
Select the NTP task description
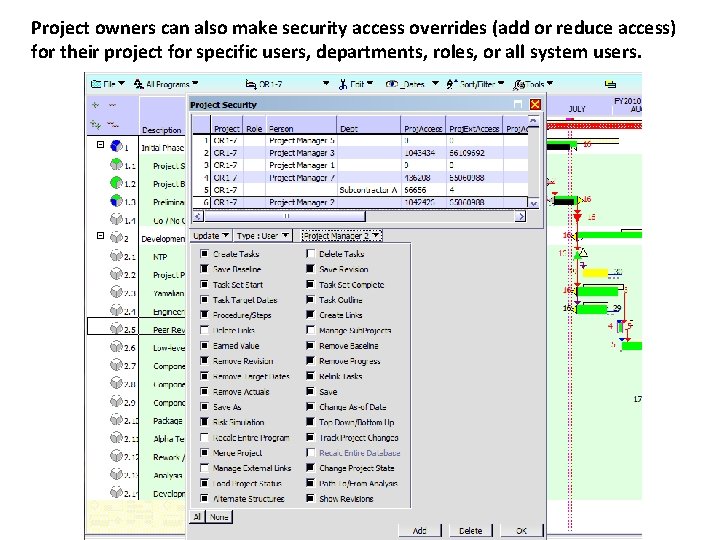(160, 257)
